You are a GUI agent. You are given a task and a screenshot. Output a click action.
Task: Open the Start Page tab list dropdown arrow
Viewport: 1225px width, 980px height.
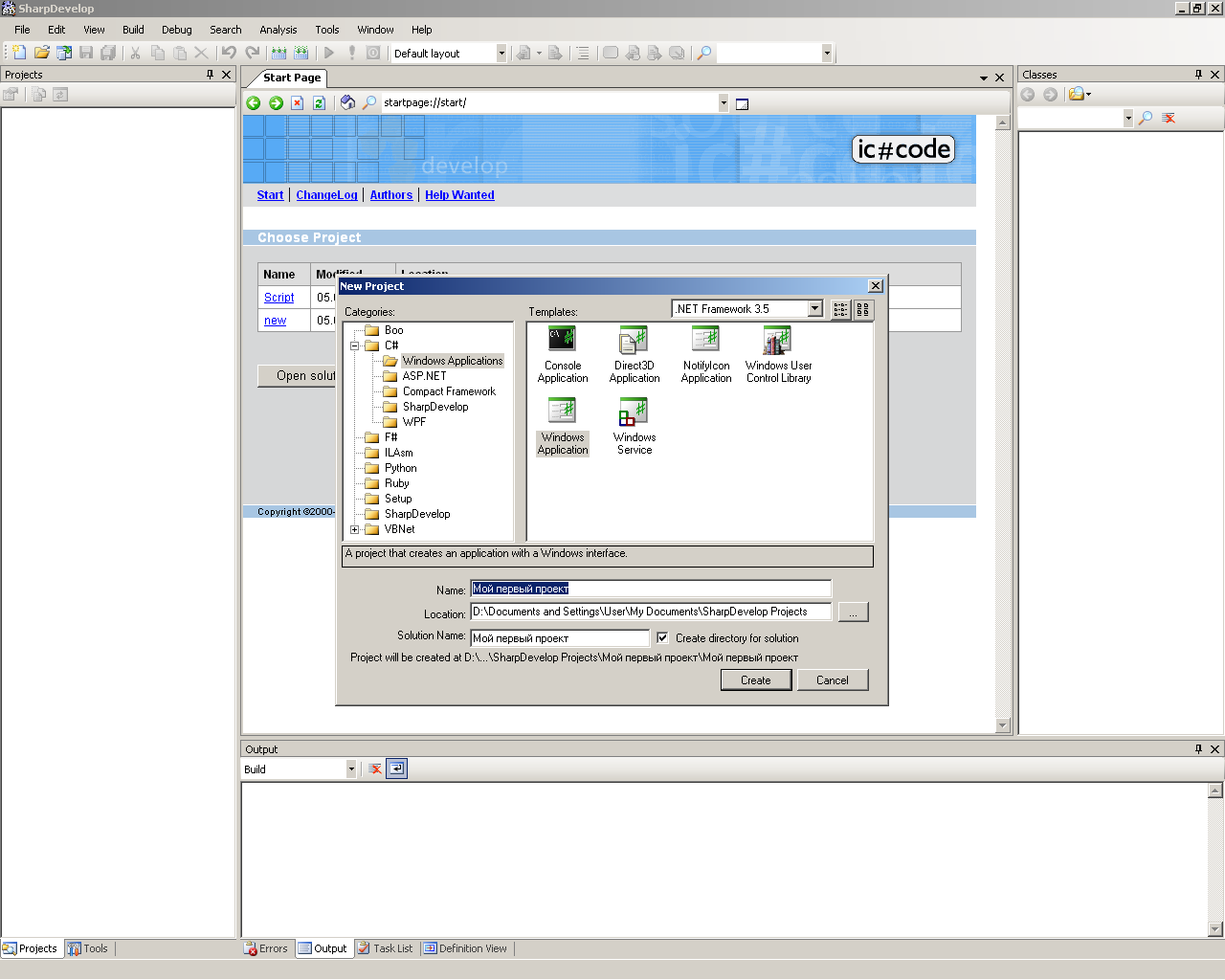(x=984, y=78)
